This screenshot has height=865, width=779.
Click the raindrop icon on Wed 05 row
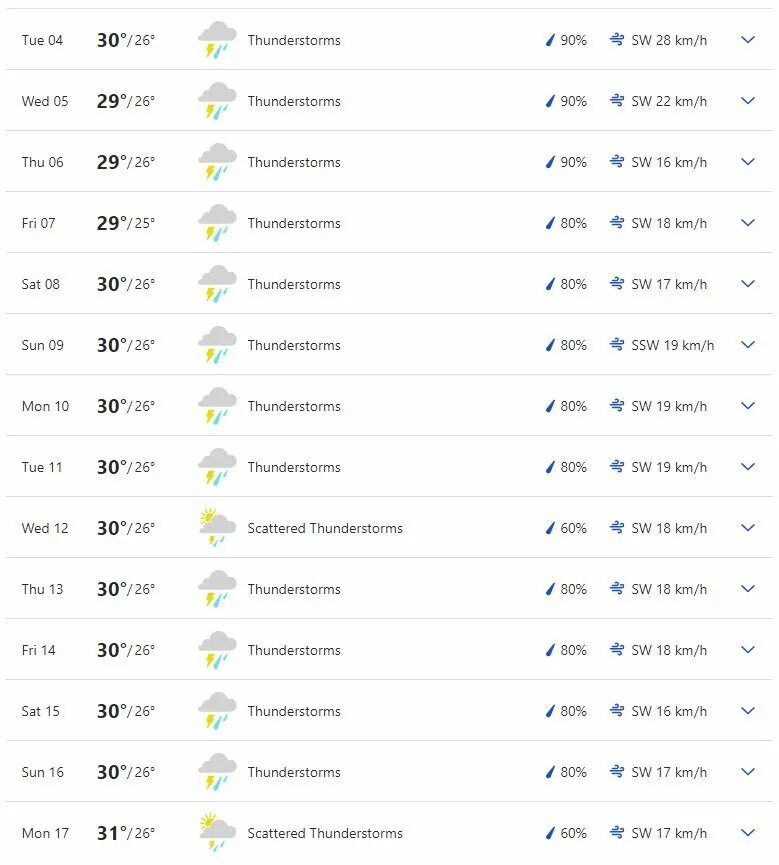click(550, 101)
